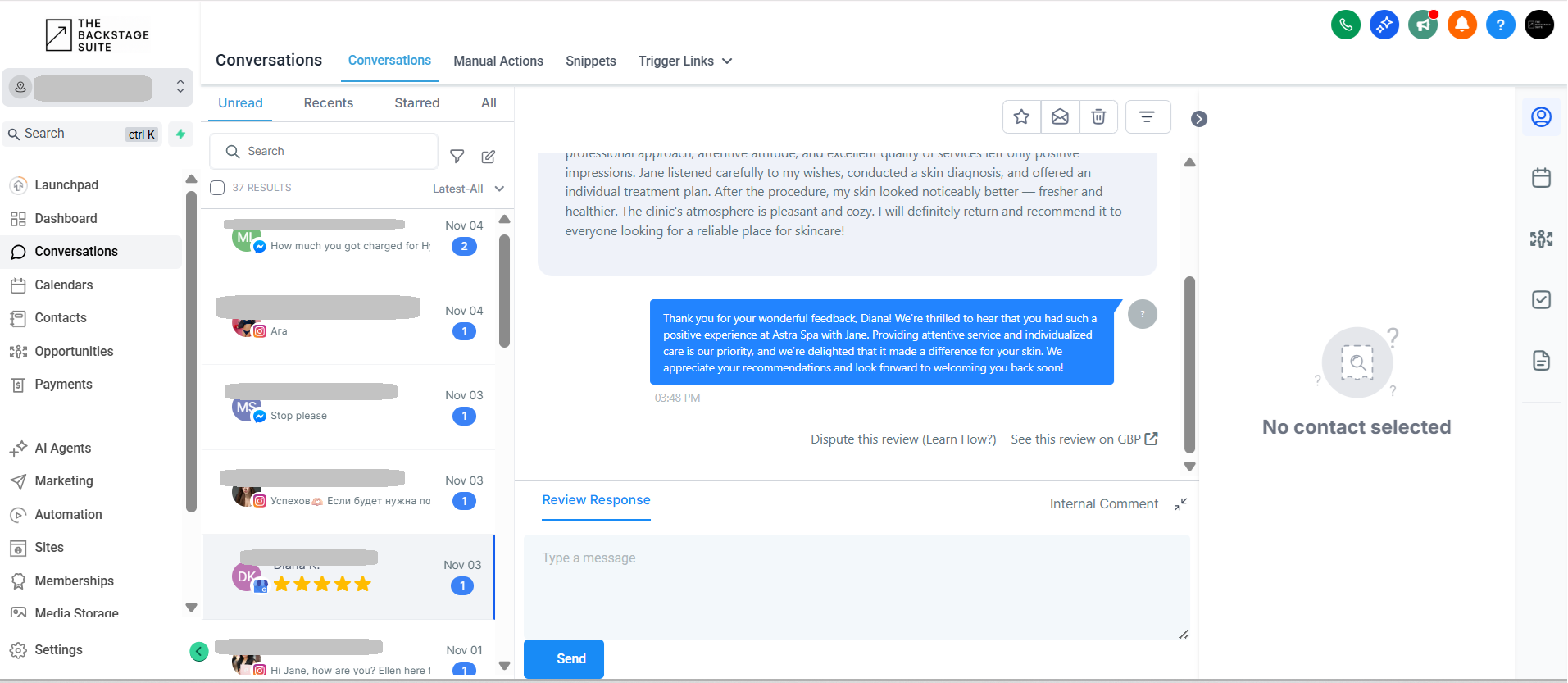Collapse the left sidebar green arrow
Screen dimensions: 1568x683
pyautogui.click(x=198, y=652)
